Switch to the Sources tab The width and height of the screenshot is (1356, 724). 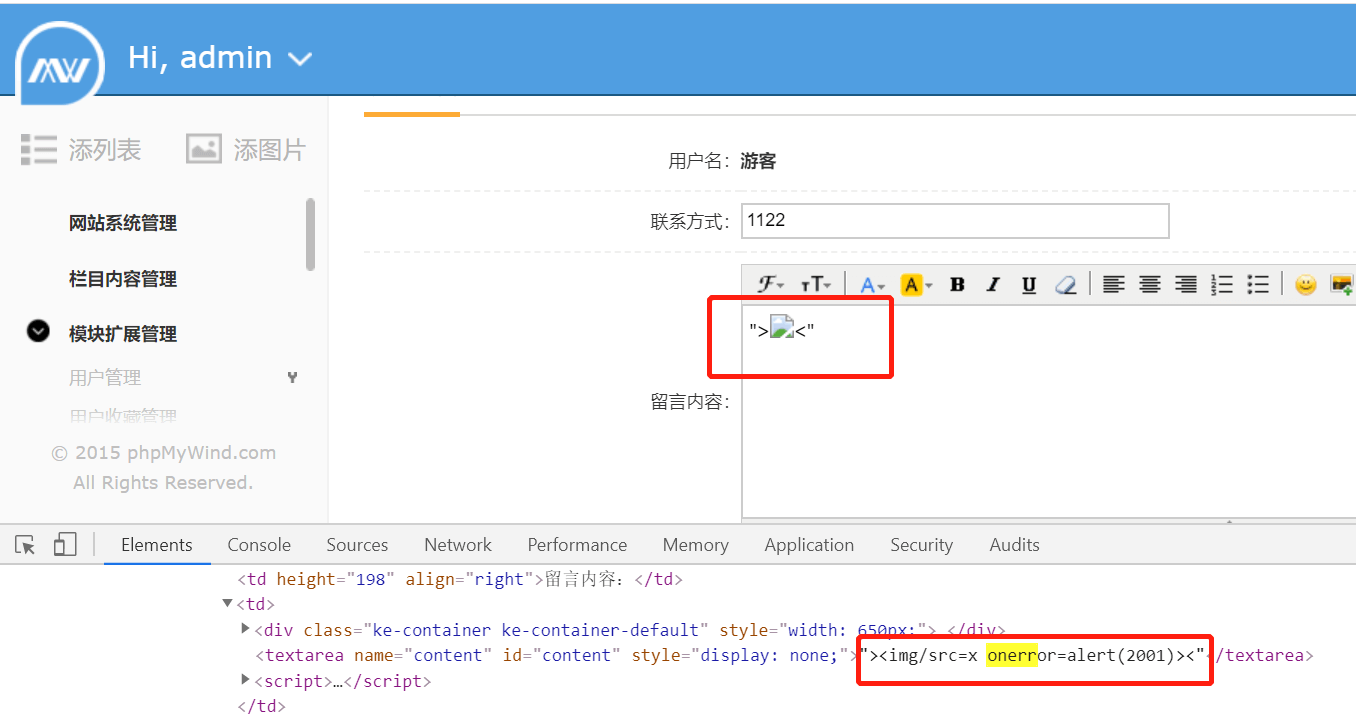tap(357, 545)
